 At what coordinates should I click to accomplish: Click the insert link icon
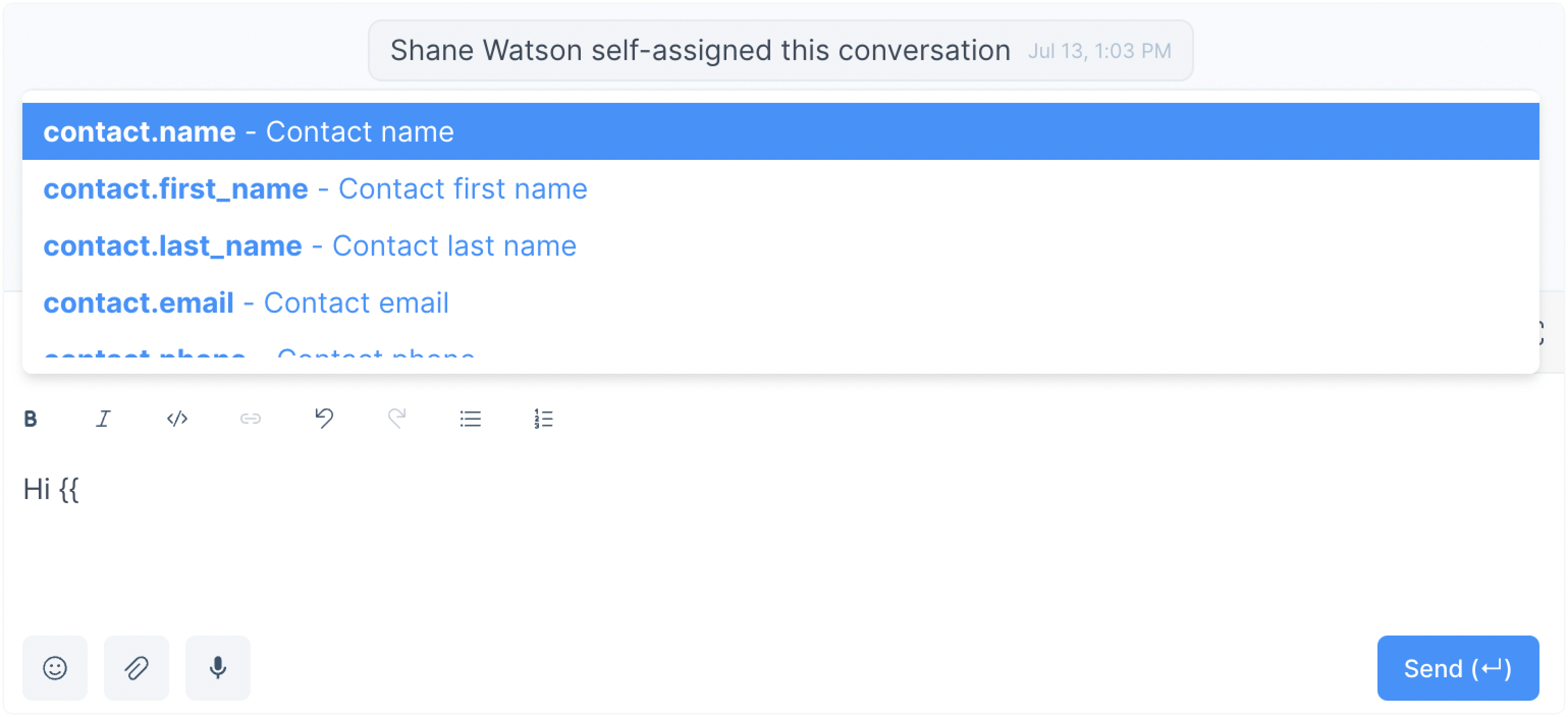click(250, 419)
